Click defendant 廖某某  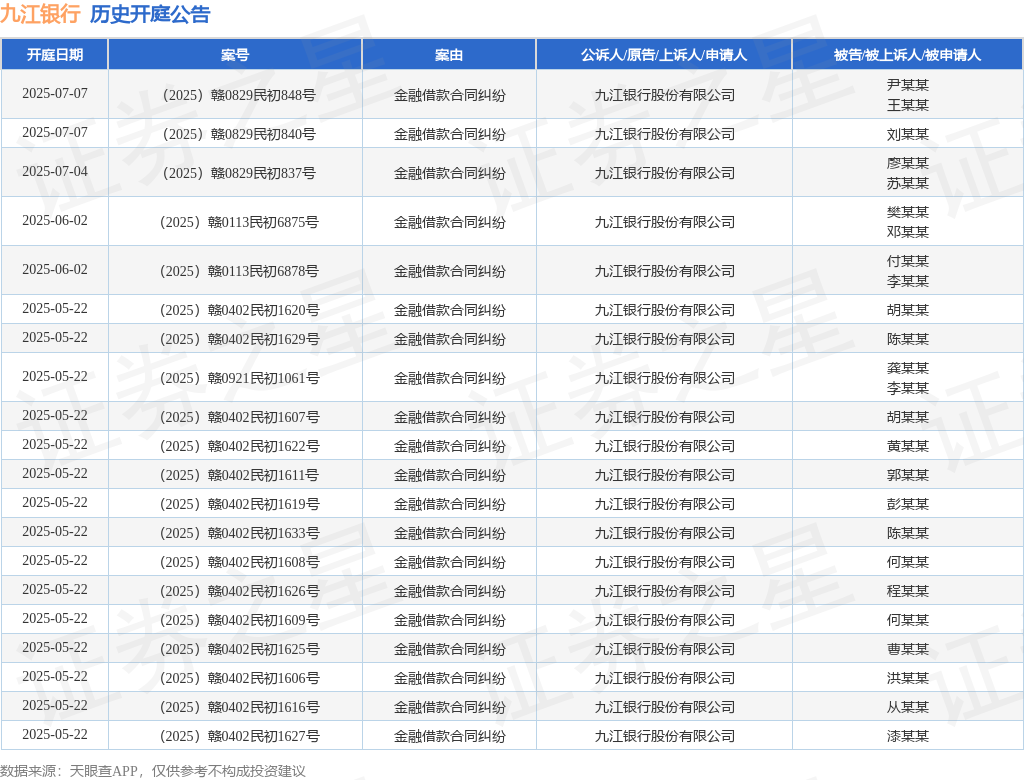908,163
